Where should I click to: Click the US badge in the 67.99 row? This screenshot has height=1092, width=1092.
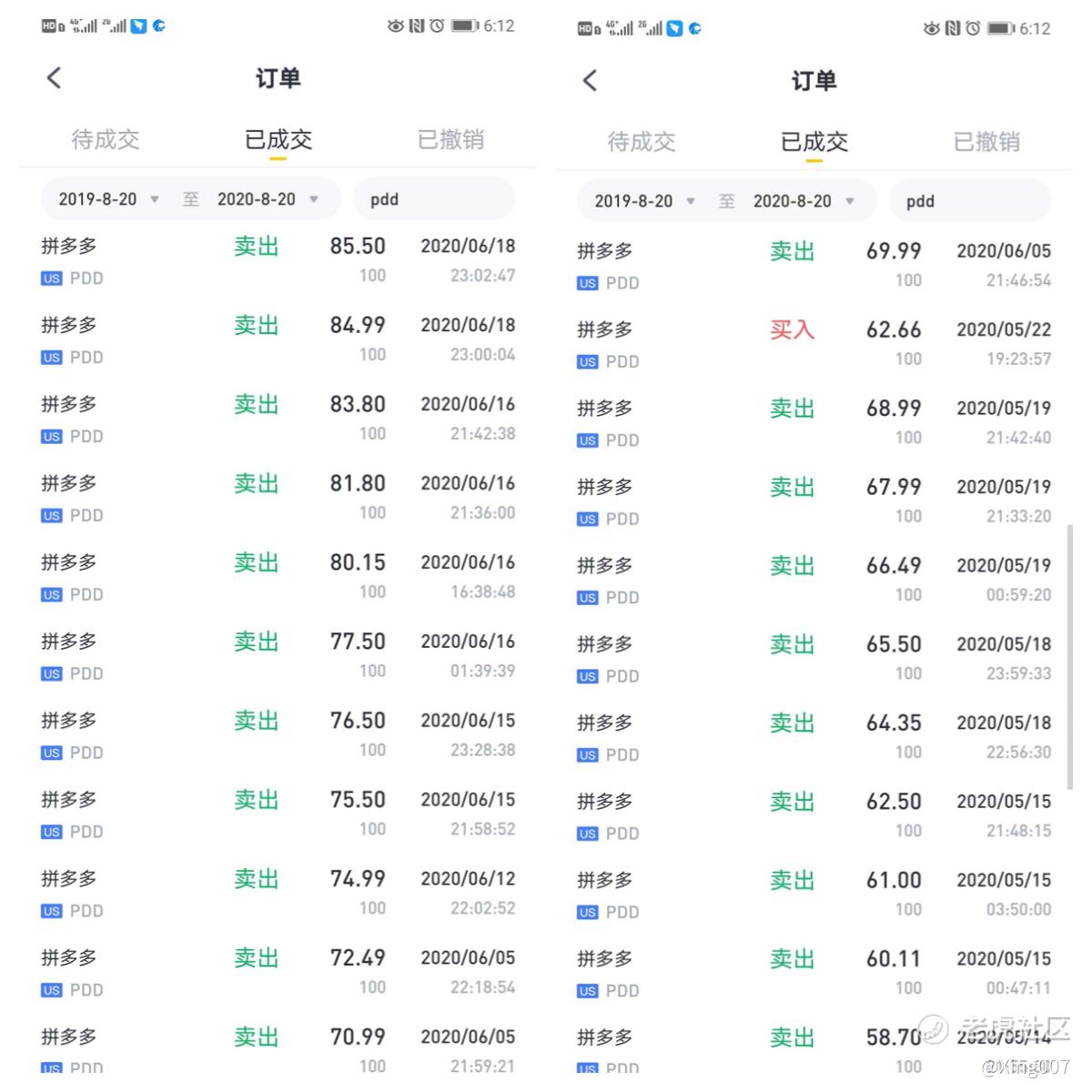588,520
